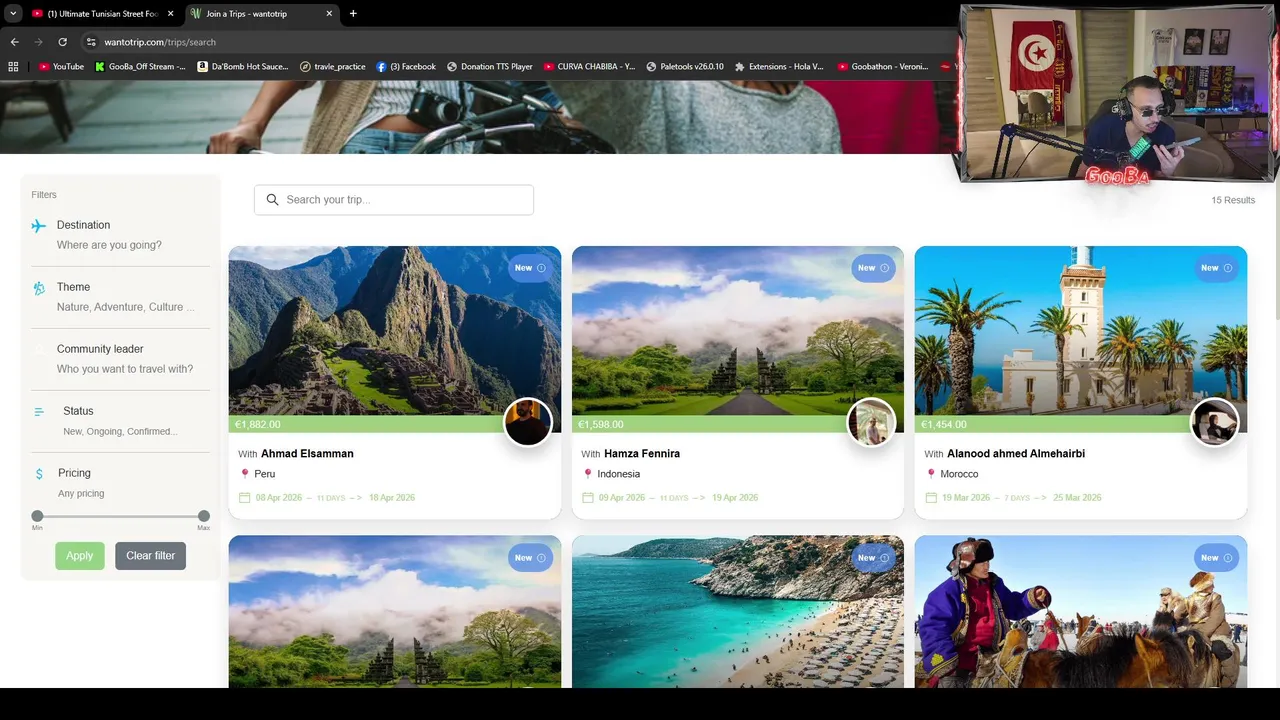Click the Min pricing slider handle
This screenshot has height=720, width=1280.
pos(37,516)
